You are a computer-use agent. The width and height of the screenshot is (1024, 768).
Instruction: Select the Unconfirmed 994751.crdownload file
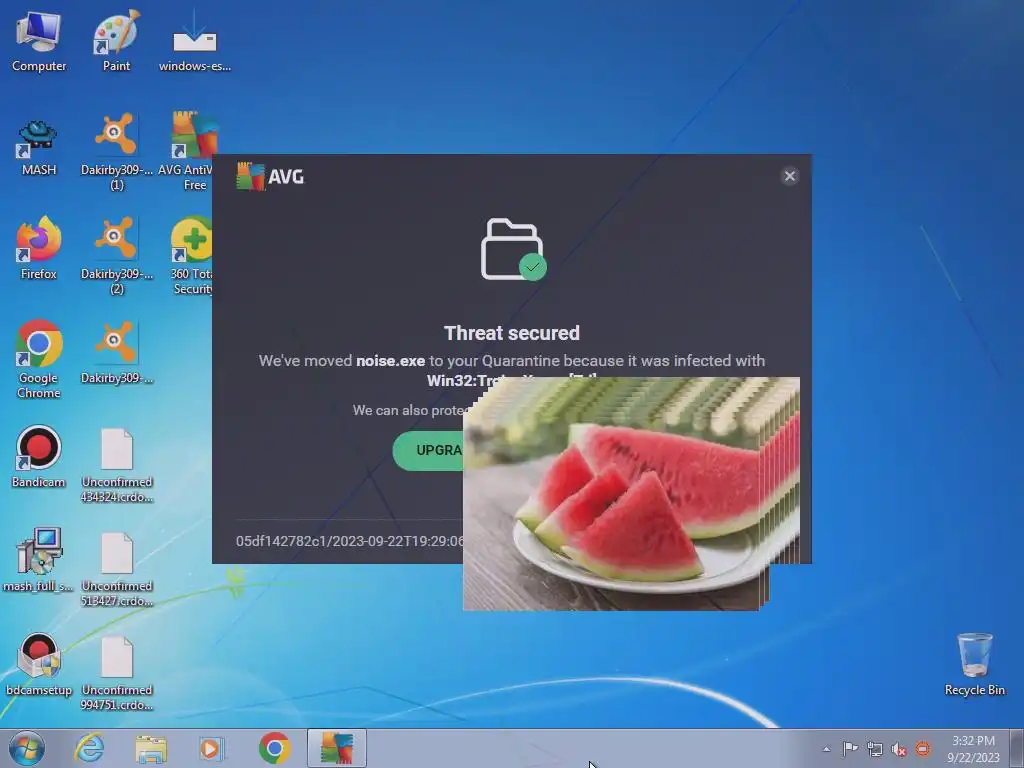(x=117, y=673)
